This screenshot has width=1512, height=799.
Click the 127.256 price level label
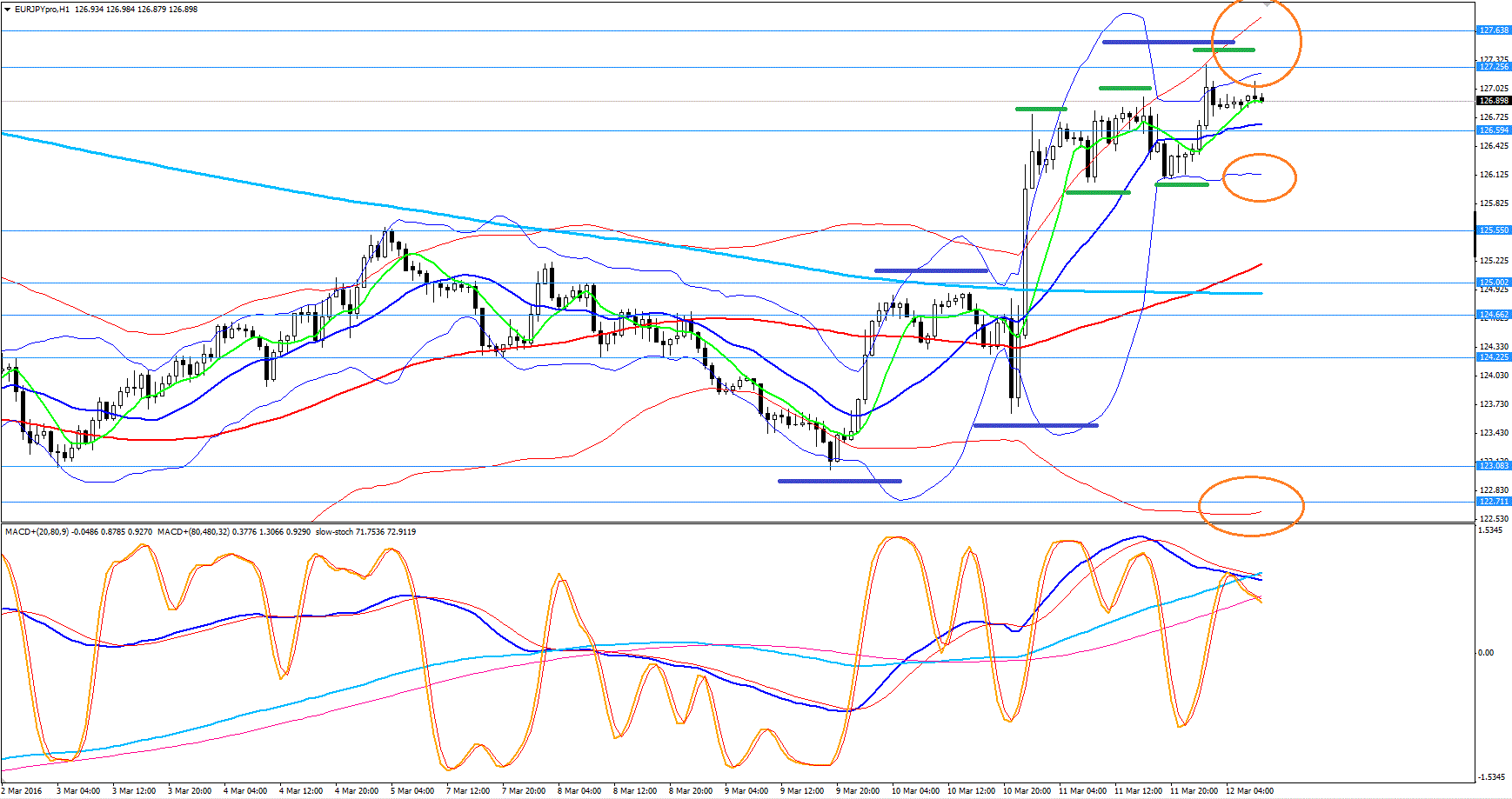(x=1494, y=67)
